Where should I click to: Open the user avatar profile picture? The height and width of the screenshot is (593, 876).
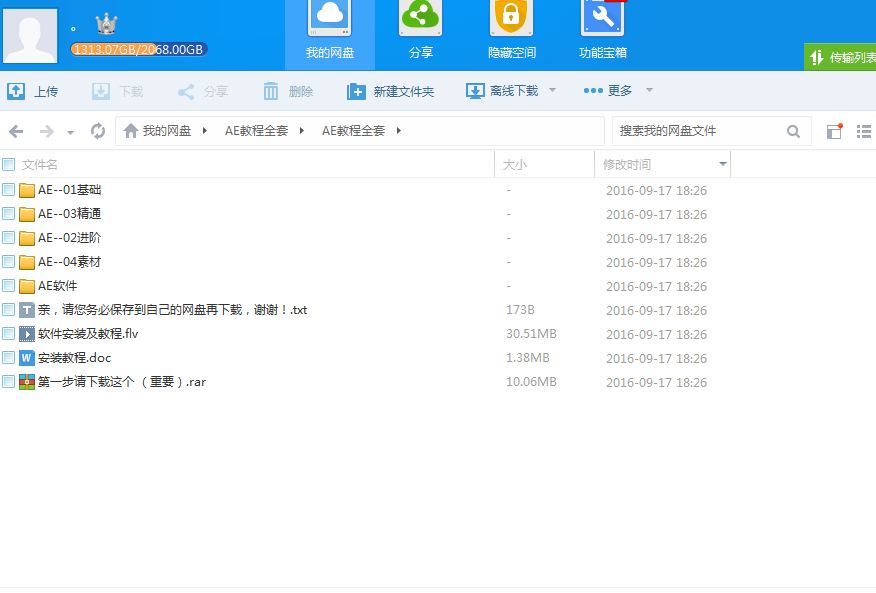[31, 35]
